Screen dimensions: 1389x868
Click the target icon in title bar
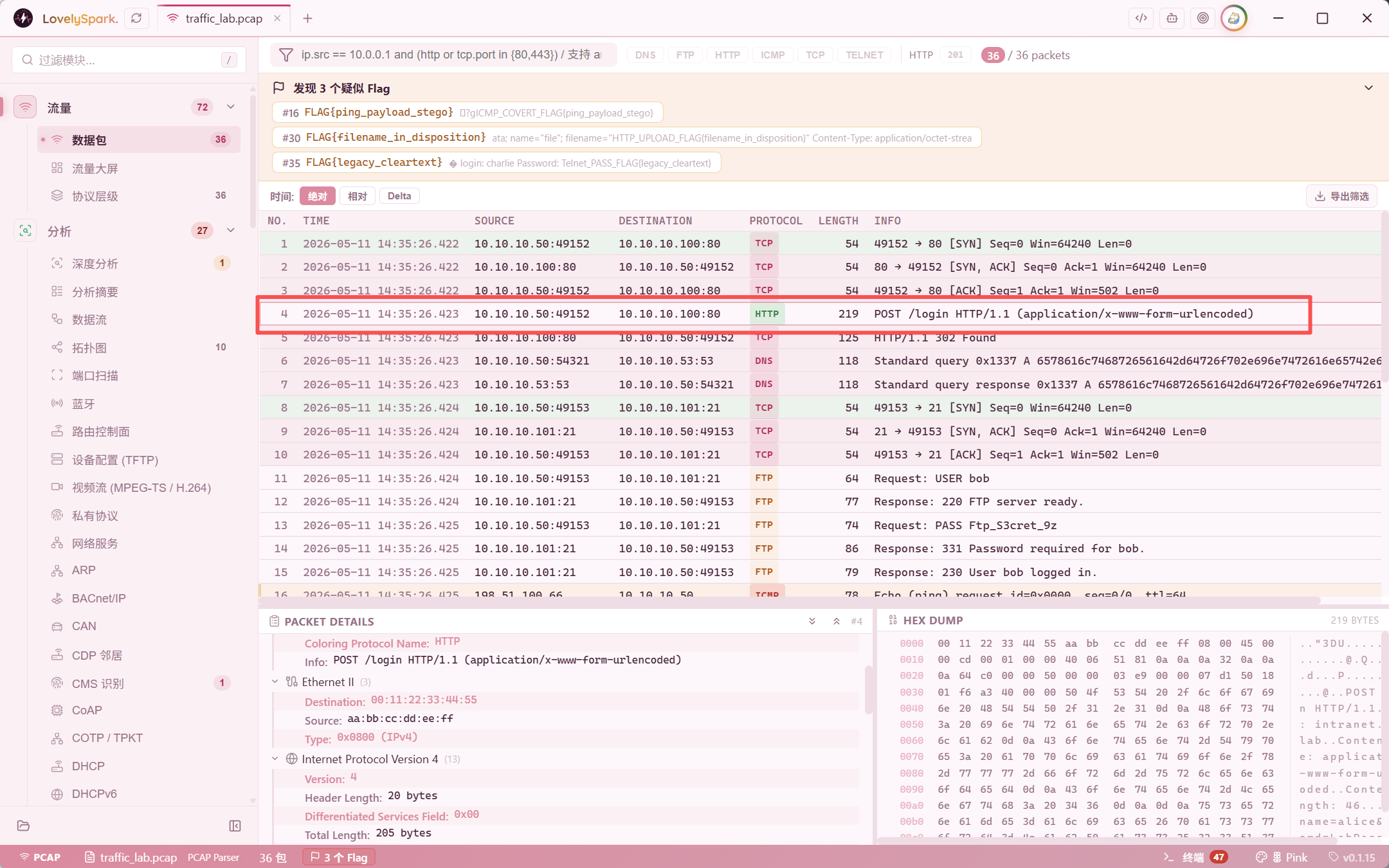coord(1203,19)
